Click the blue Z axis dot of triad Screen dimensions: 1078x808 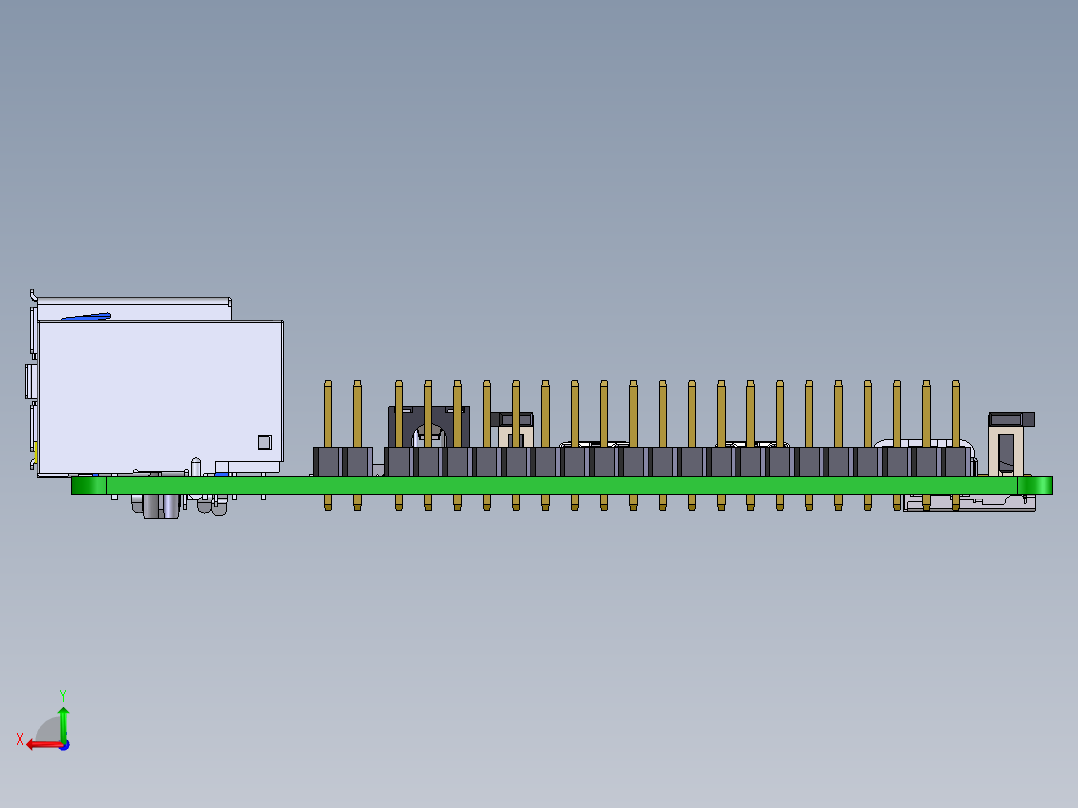[x=65, y=745]
